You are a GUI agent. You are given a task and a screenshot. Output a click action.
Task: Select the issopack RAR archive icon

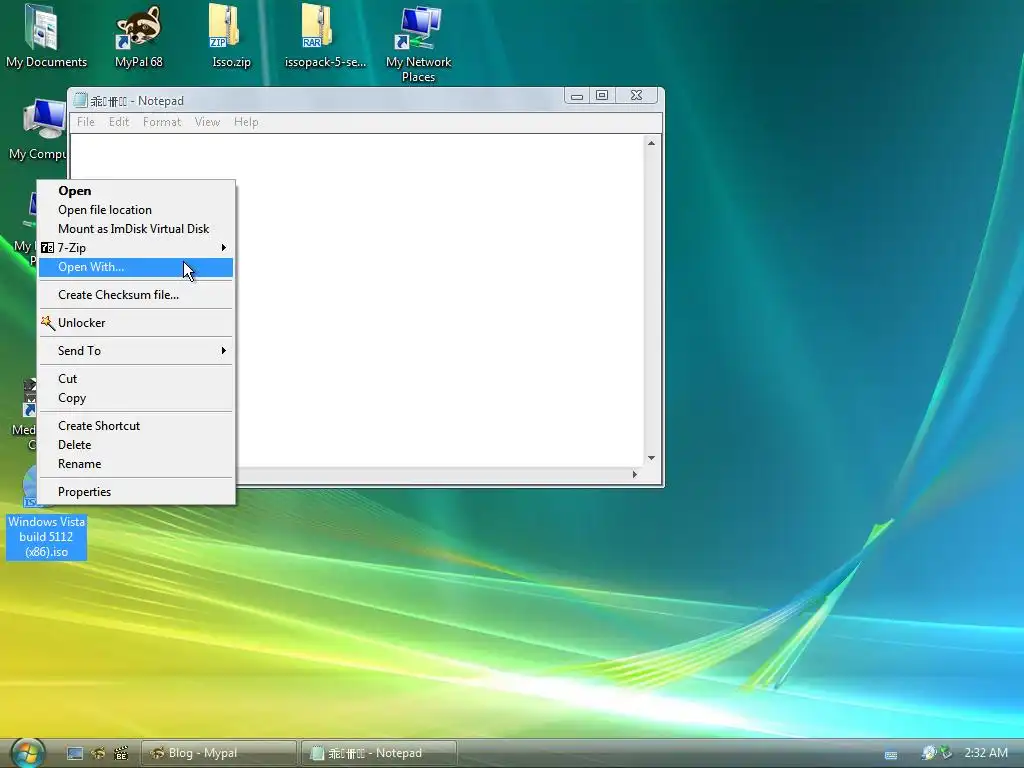pyautogui.click(x=325, y=36)
